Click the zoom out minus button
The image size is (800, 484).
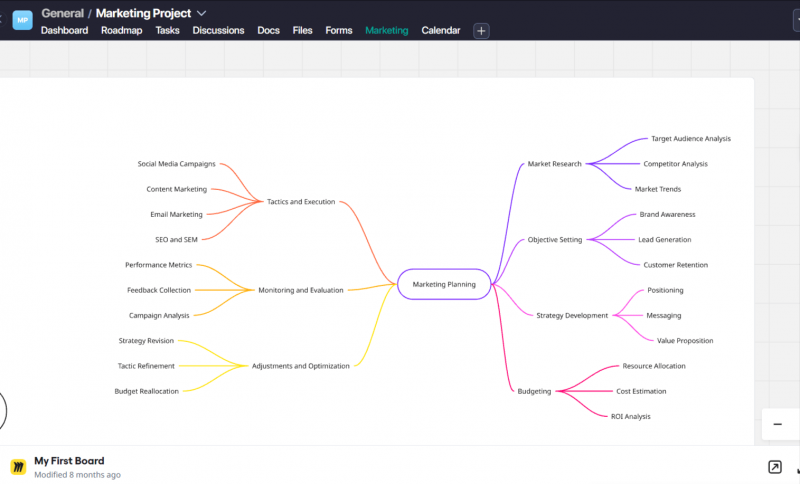click(x=778, y=424)
